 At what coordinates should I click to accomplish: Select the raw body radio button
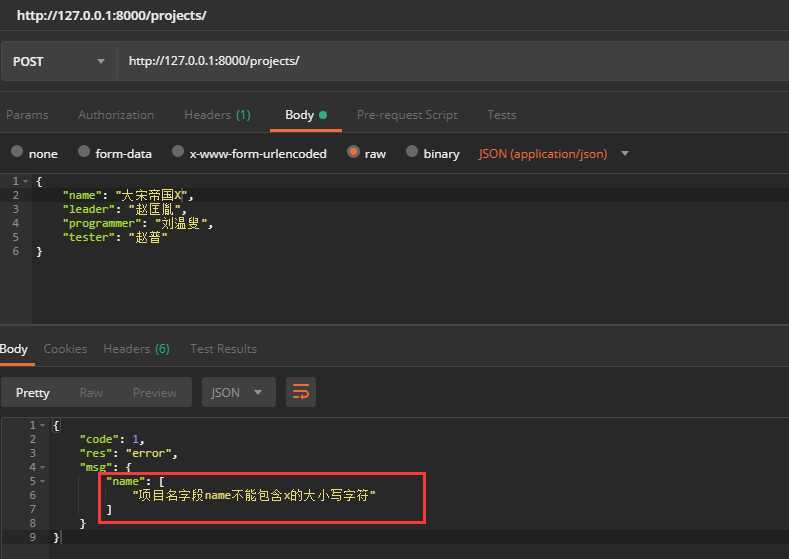coord(353,151)
